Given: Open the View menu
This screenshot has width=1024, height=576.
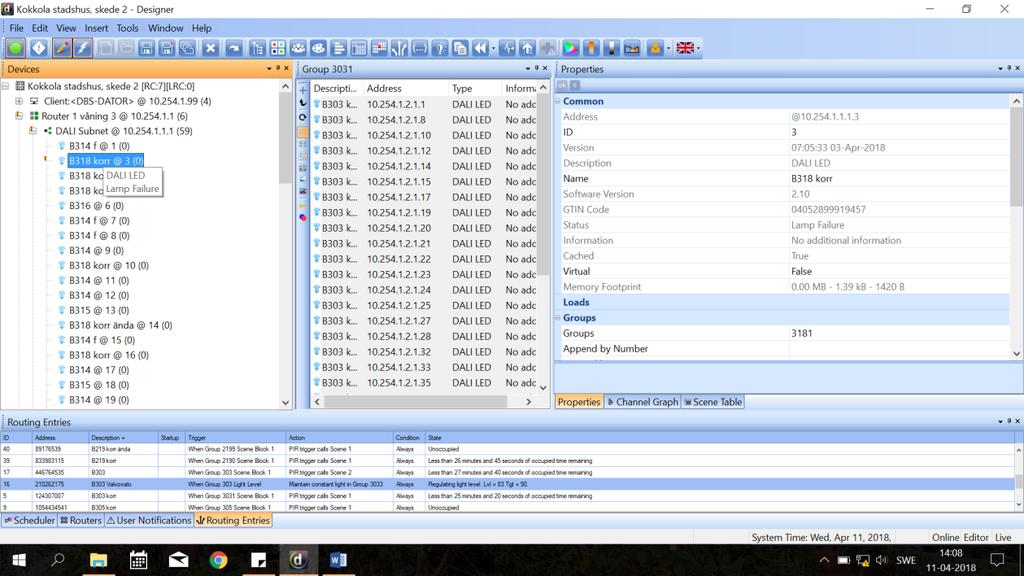Looking at the screenshot, I should 66,28.
